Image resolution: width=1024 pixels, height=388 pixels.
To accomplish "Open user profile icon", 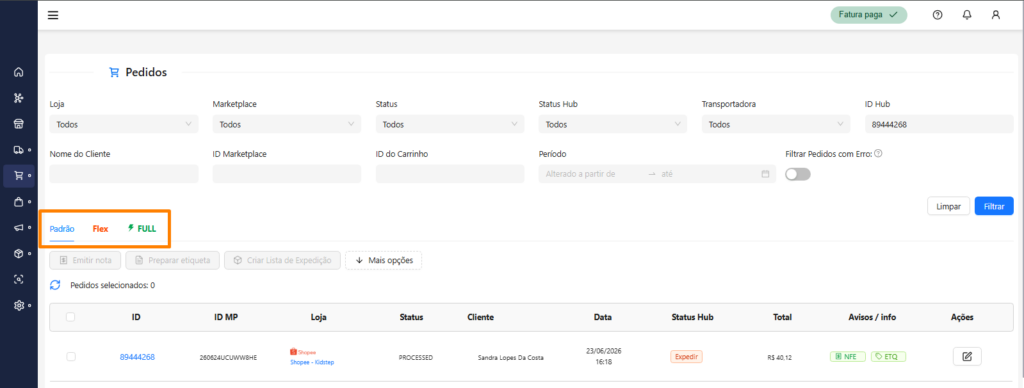I will (996, 15).
